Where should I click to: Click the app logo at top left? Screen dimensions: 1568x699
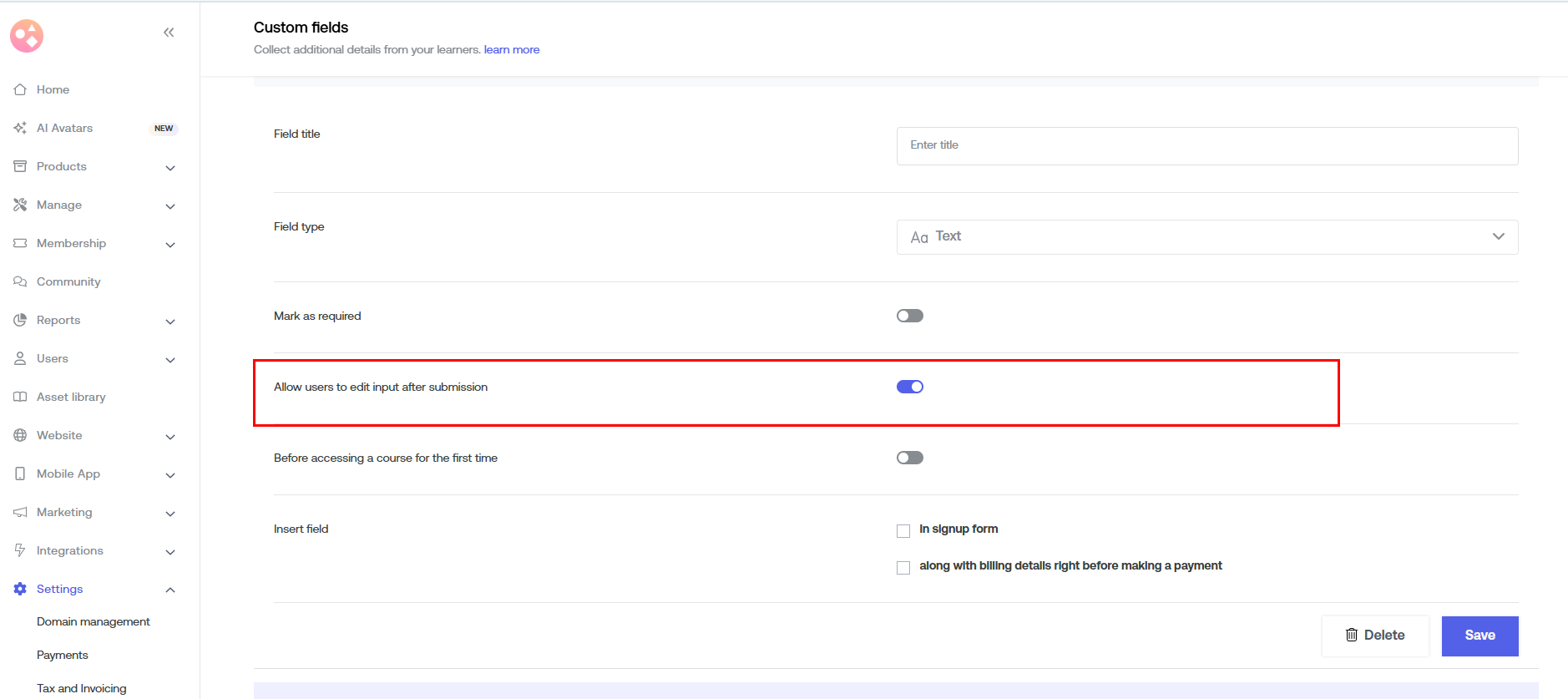tap(27, 36)
